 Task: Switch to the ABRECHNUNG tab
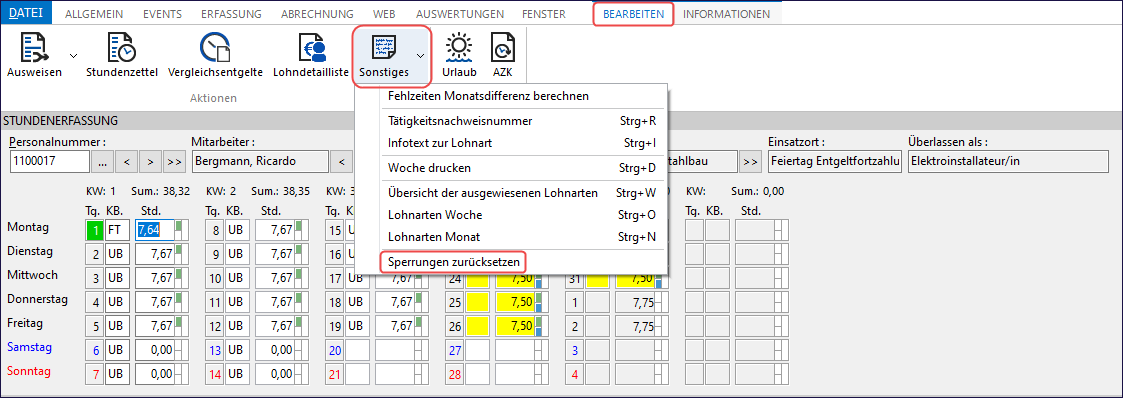coord(317,14)
